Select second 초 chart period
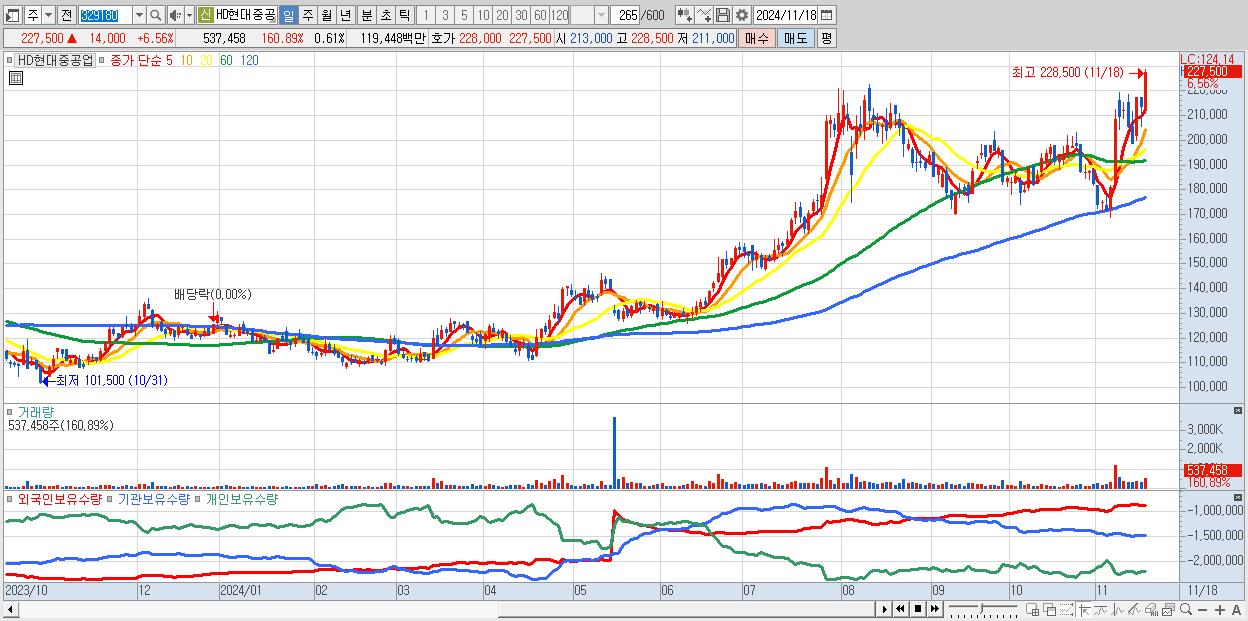The width and height of the screenshot is (1248, 621). tap(384, 15)
